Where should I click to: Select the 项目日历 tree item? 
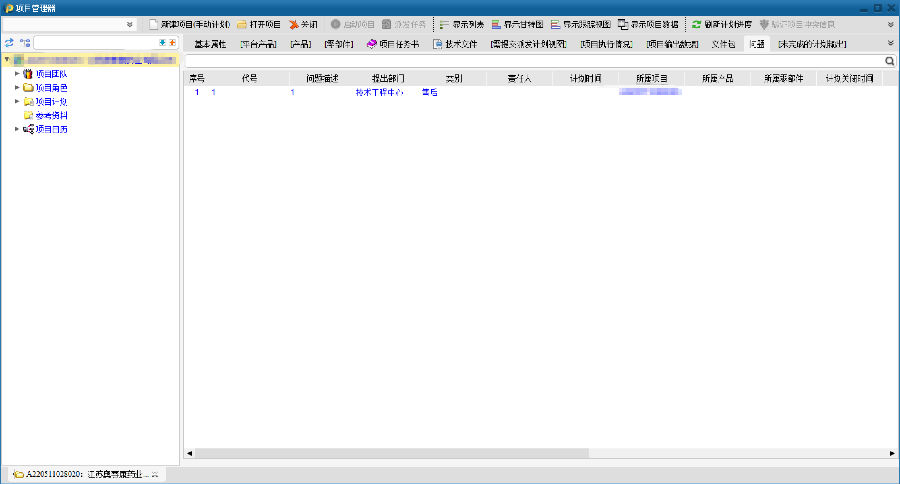click(x=51, y=129)
